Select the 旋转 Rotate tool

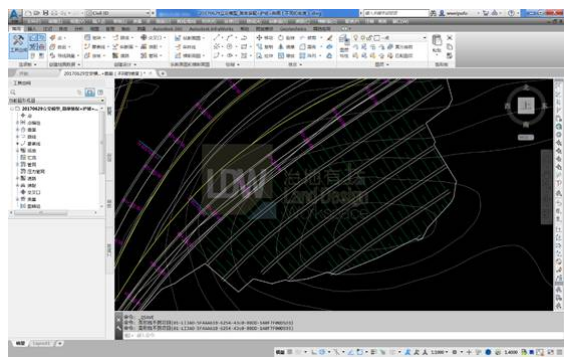pyautogui.click(x=286, y=38)
